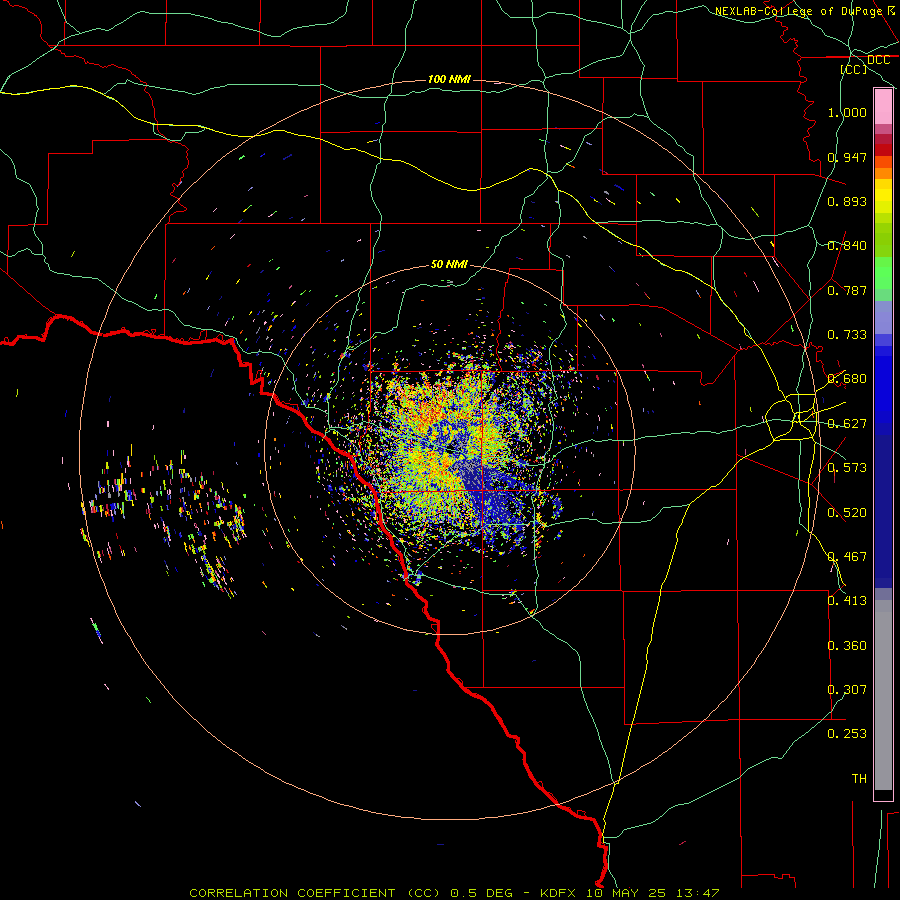The height and width of the screenshot is (900, 900).
Task: Click the 0.840 scale value
Action: point(847,246)
